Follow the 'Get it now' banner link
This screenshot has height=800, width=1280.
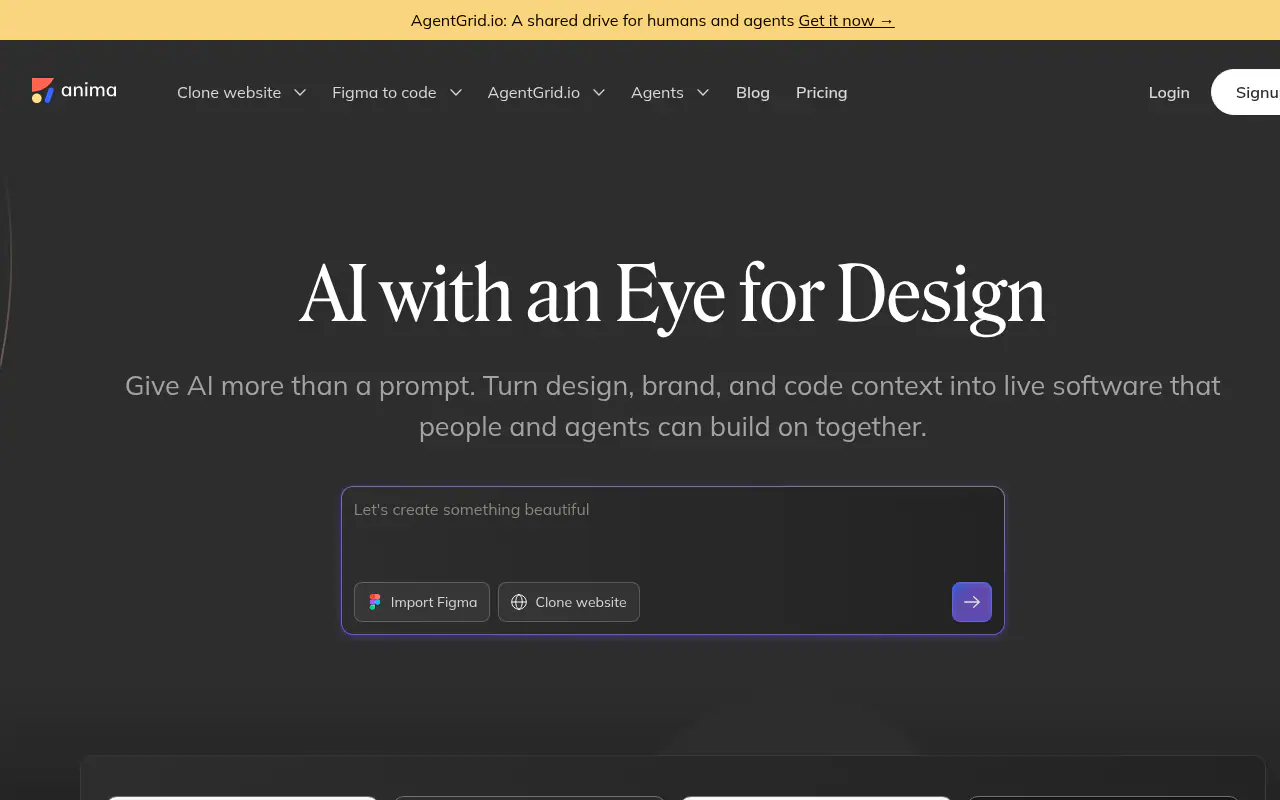click(846, 20)
